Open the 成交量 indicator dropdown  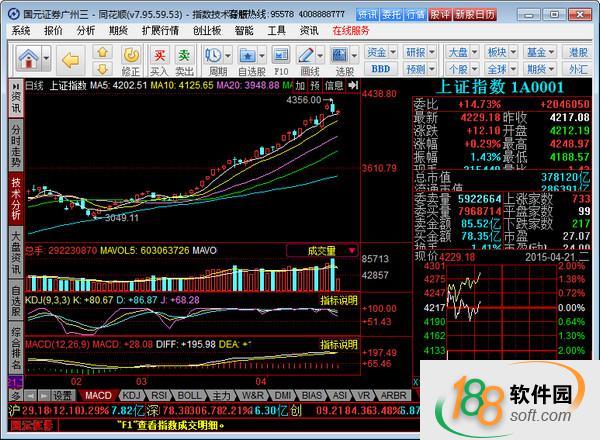322,251
